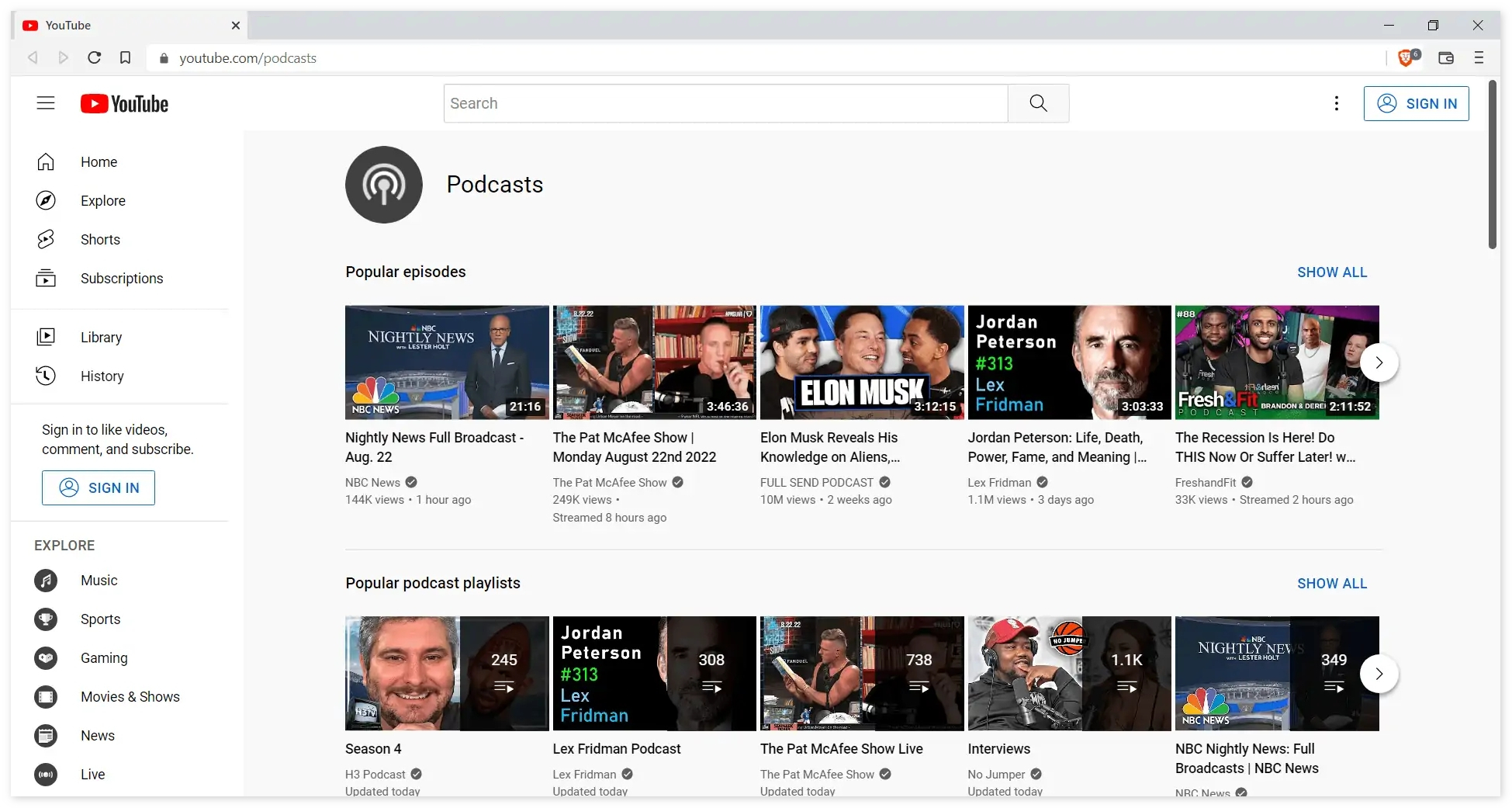Viewport: 1512px width, 808px height.
Task: Open Explore in the sidebar
Action: coord(102,201)
